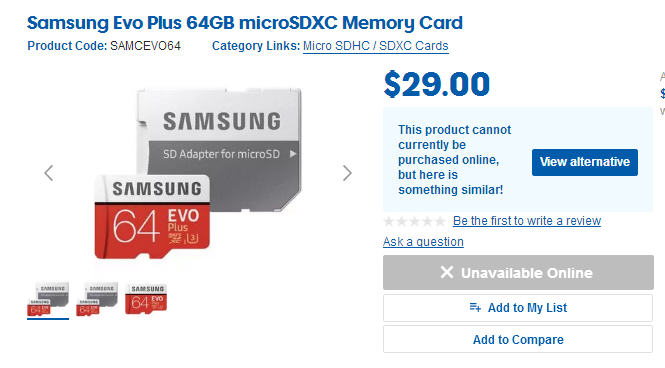Click the greyed Unavailable Online button label
The width and height of the screenshot is (665, 368).
[x=527, y=273]
